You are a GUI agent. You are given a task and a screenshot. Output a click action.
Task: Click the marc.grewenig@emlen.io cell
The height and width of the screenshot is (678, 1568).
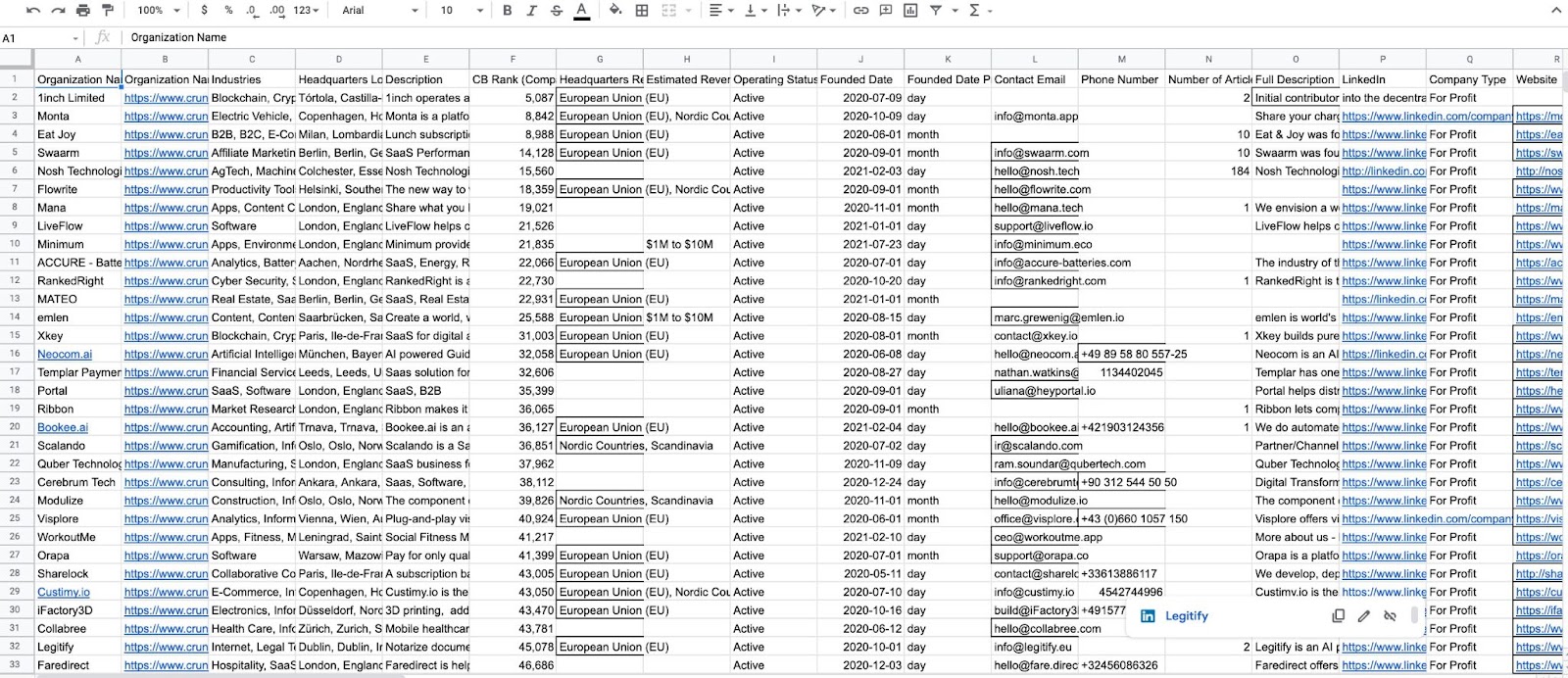[1035, 317]
